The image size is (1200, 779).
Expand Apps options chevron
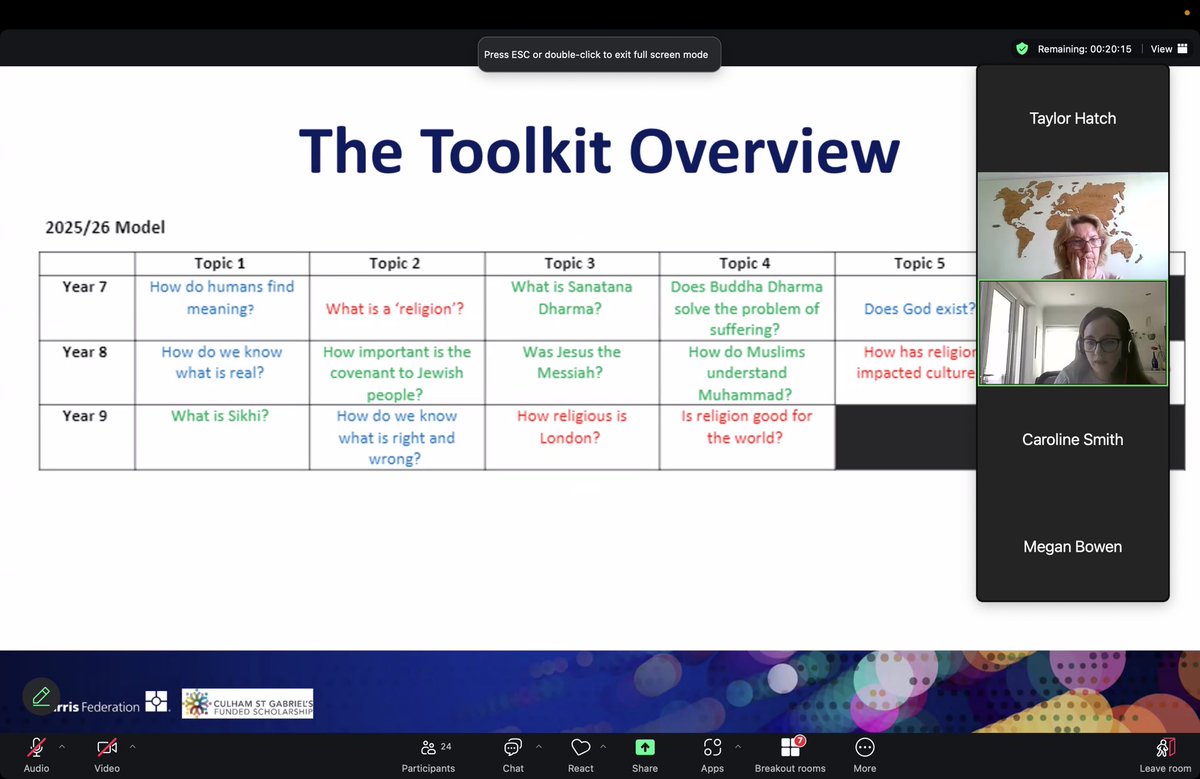(738, 746)
